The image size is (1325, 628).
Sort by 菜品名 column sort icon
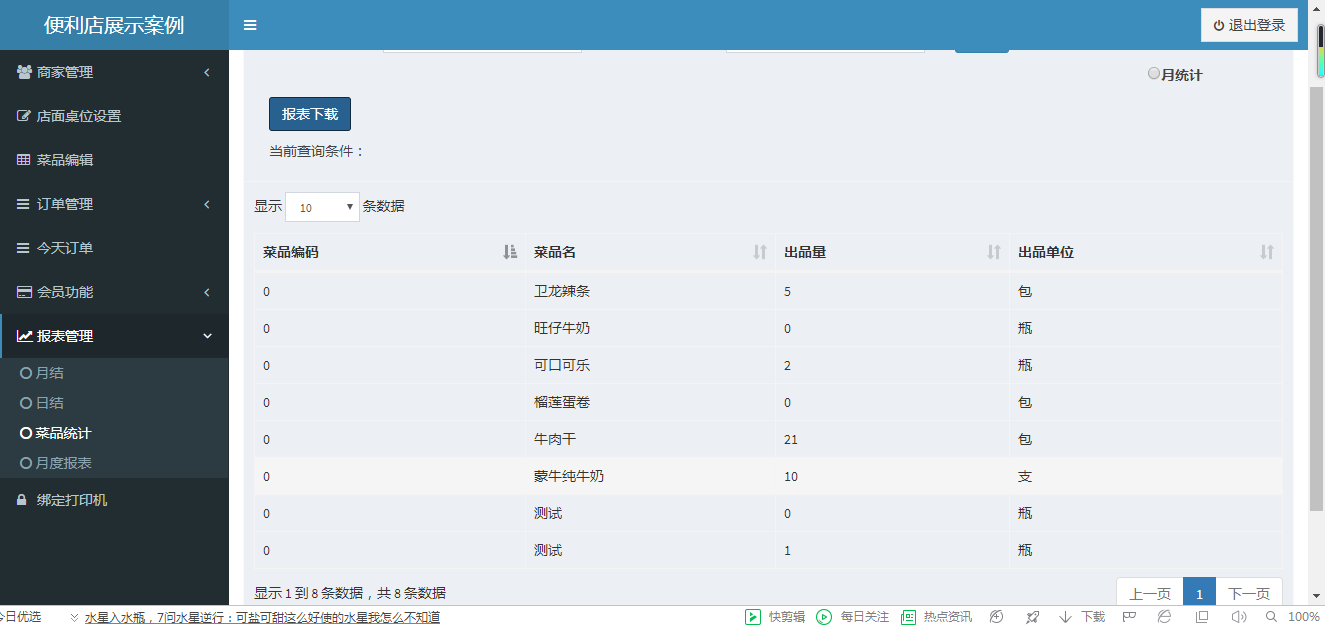click(x=760, y=252)
